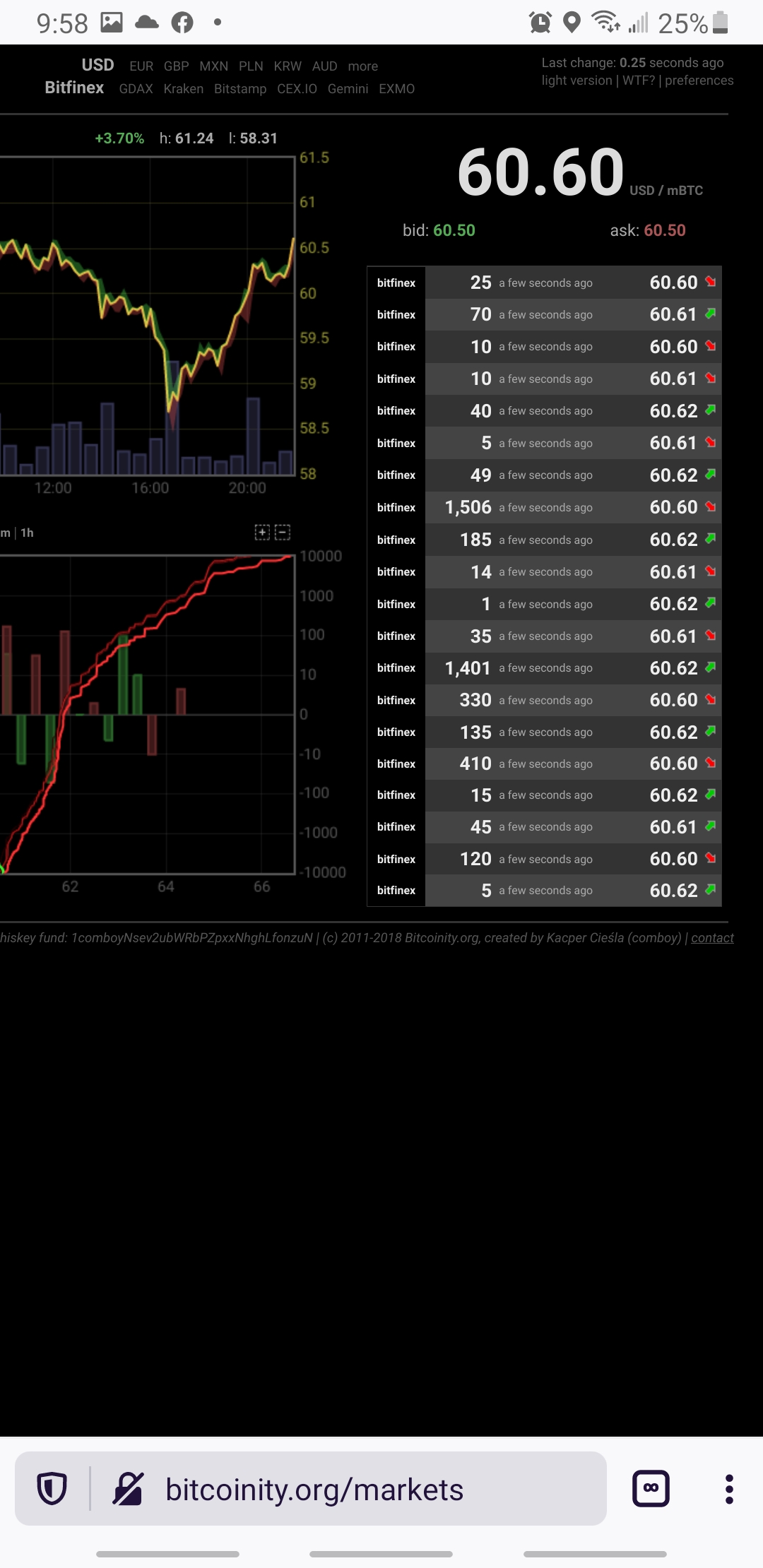Select the 1h chart interval
The image size is (763, 1568).
[x=27, y=533]
